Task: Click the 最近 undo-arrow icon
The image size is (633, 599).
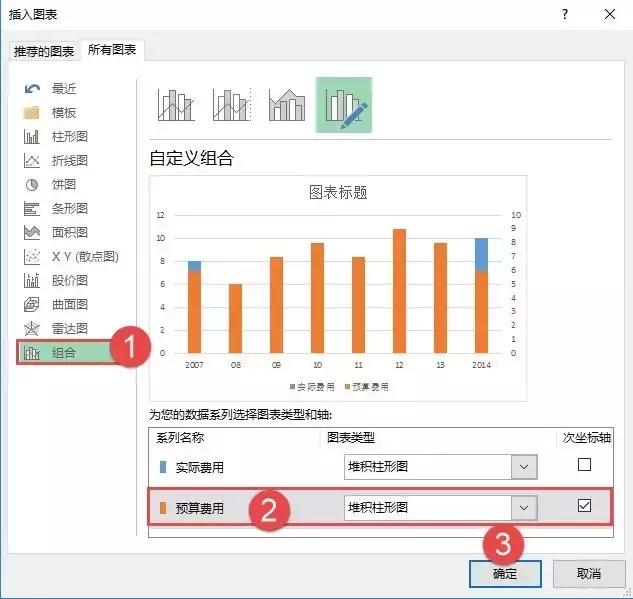Action: (x=32, y=89)
